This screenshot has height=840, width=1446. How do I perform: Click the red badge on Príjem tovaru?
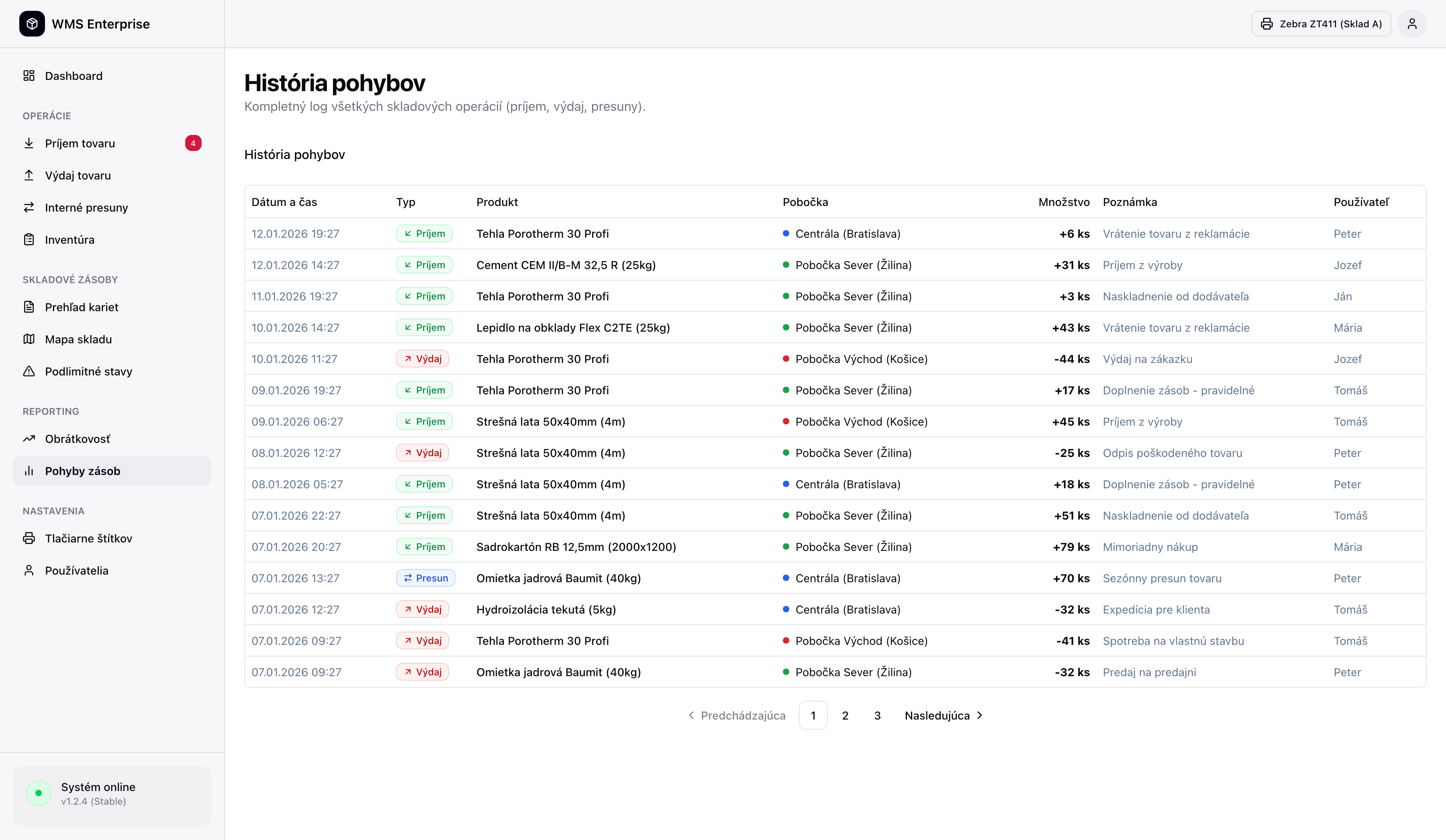click(193, 143)
